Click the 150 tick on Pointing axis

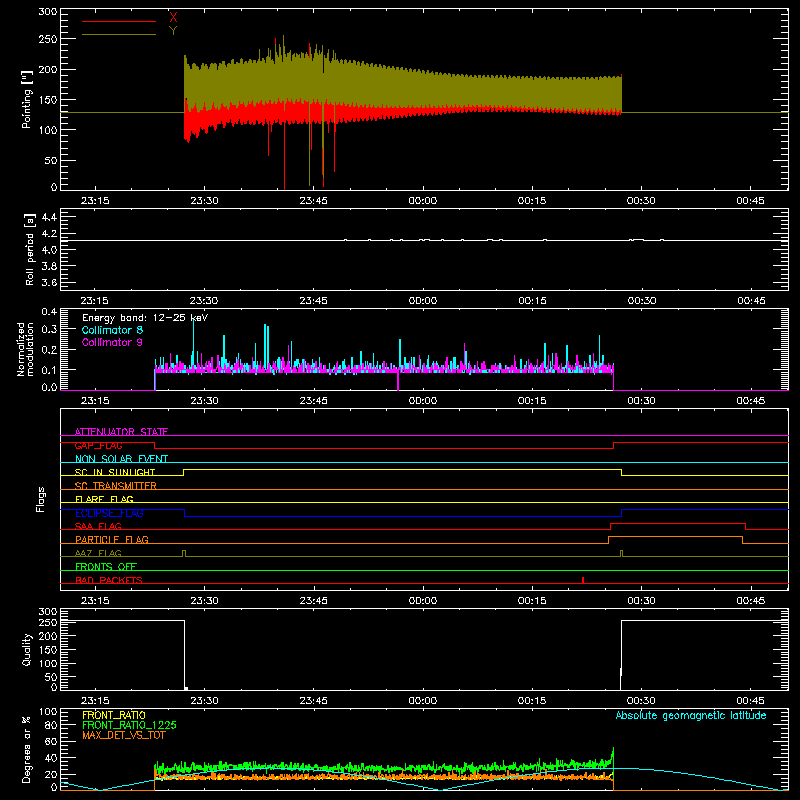click(x=47, y=99)
